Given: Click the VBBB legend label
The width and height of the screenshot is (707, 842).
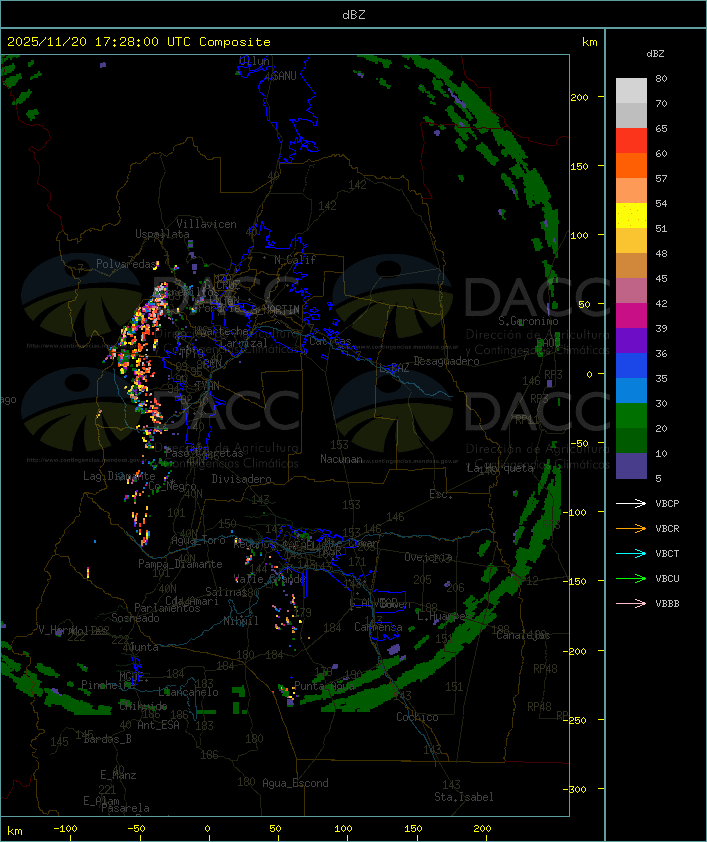Looking at the screenshot, I should click(667, 603).
